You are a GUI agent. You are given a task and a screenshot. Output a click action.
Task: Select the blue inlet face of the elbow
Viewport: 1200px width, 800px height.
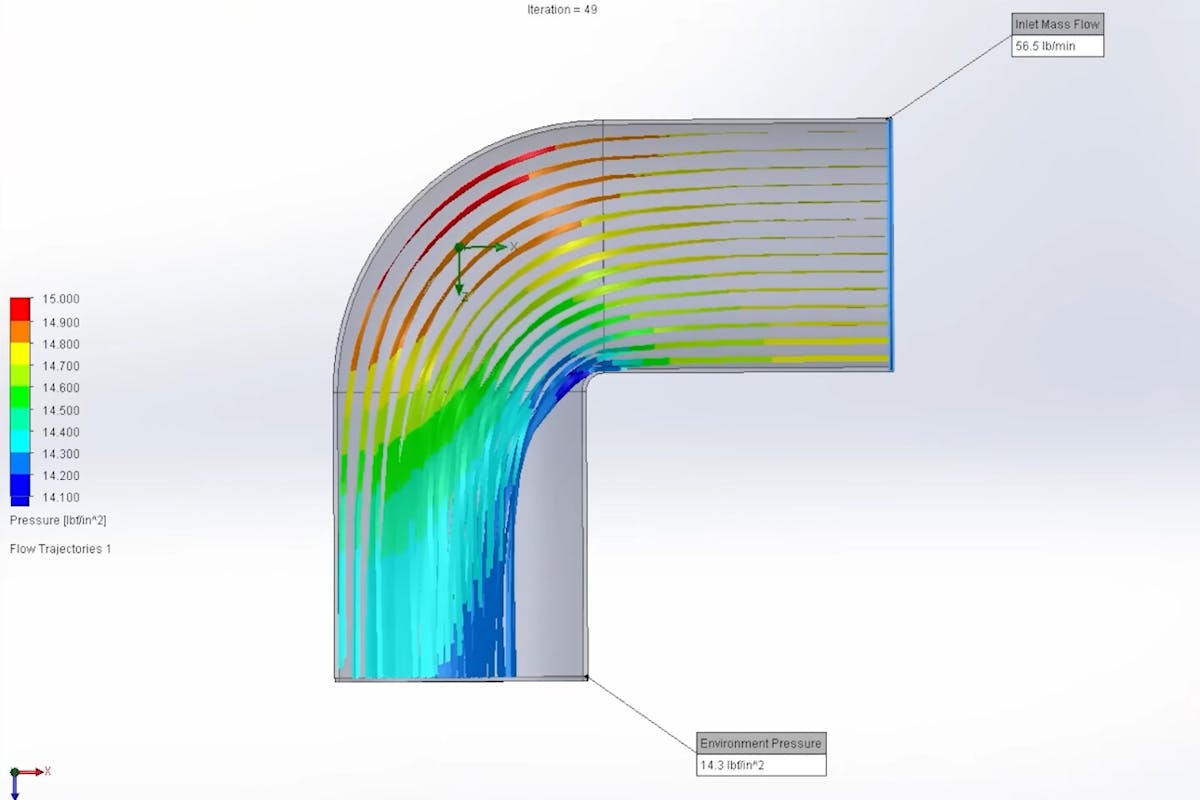pyautogui.click(x=889, y=244)
